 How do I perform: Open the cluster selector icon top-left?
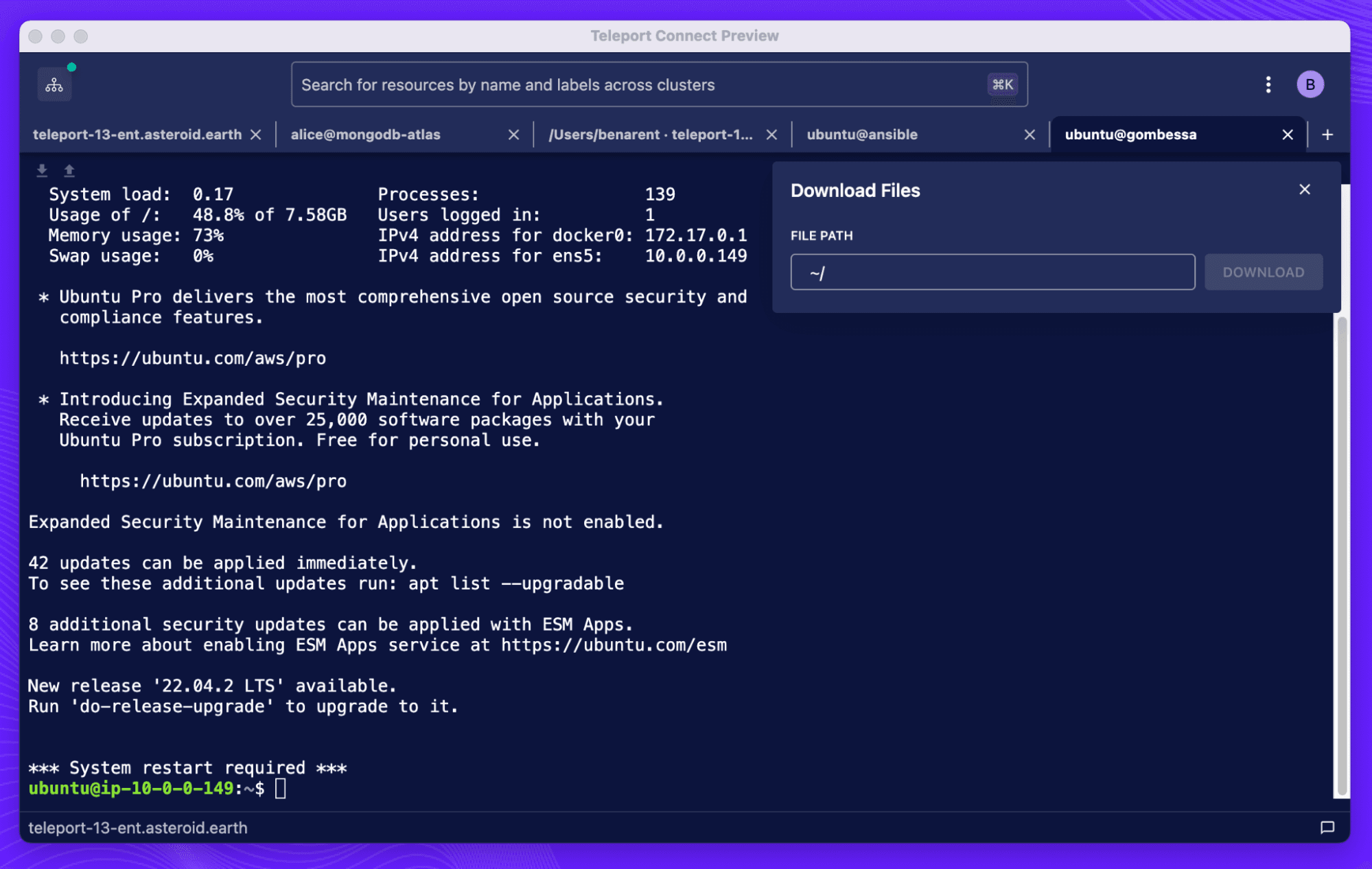54,84
